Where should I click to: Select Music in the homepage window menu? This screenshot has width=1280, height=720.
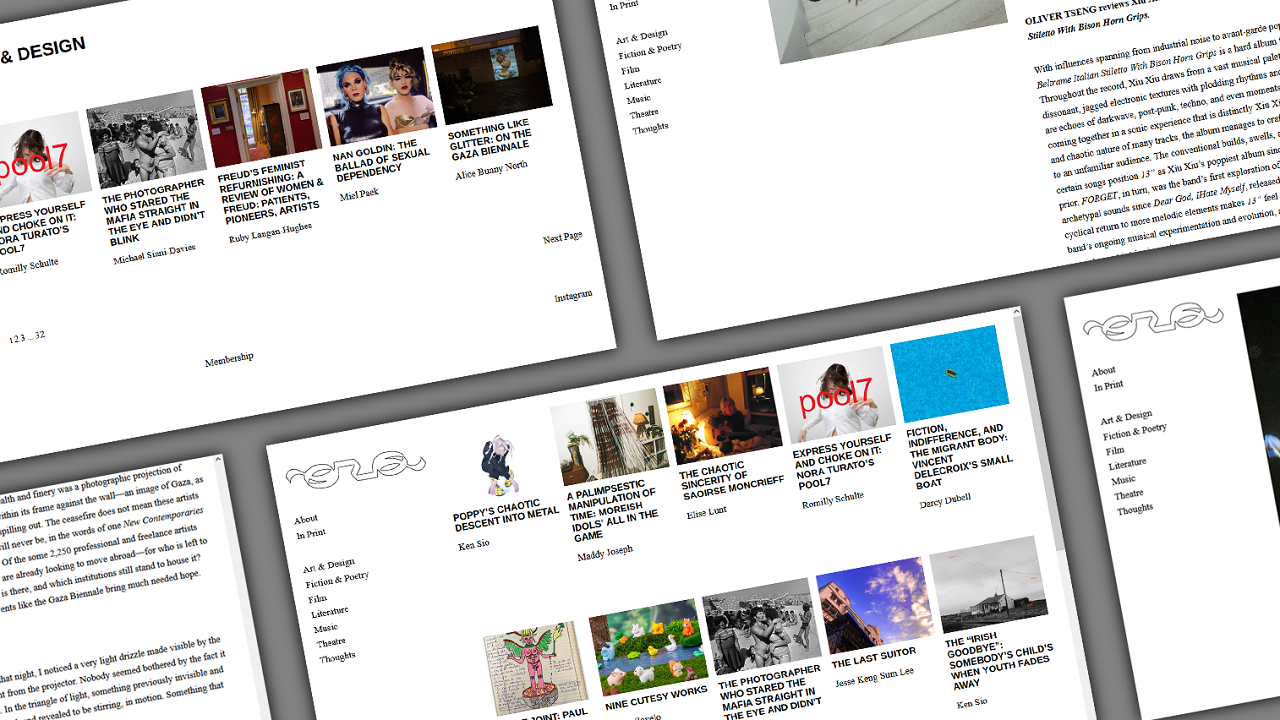tap(326, 629)
